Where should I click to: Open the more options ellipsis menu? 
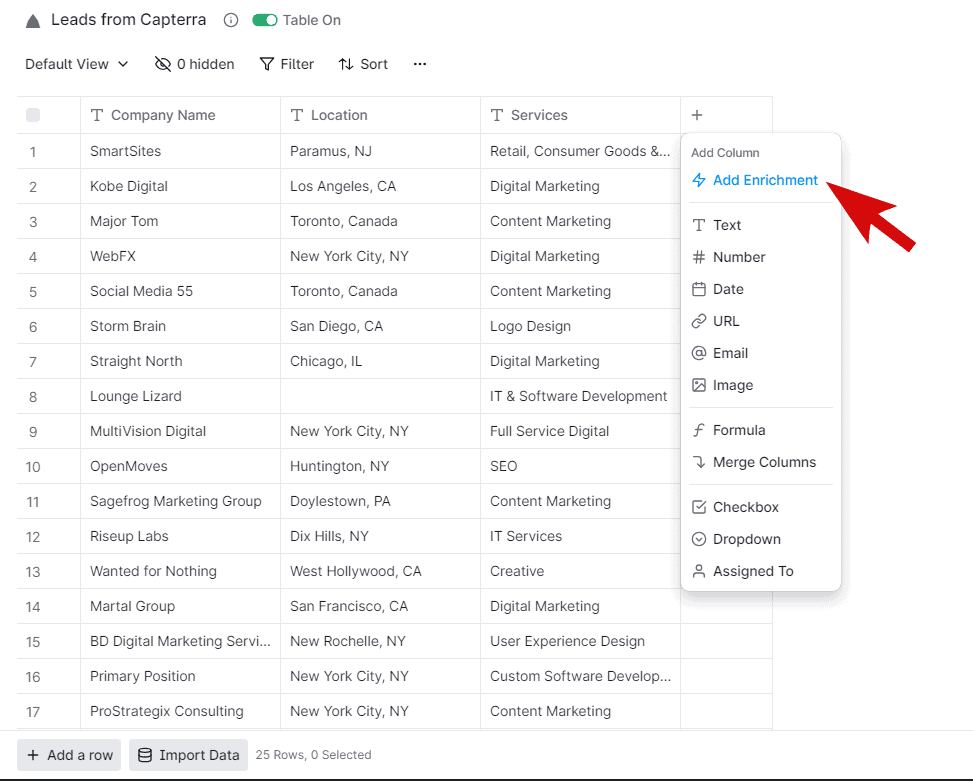(x=420, y=64)
